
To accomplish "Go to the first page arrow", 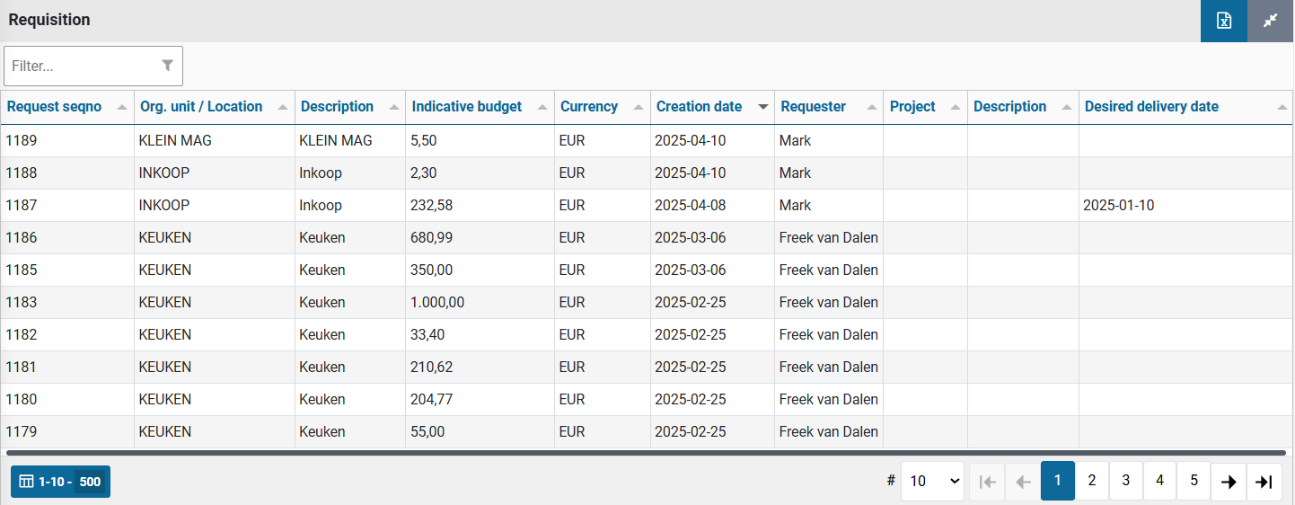I will (x=987, y=481).
